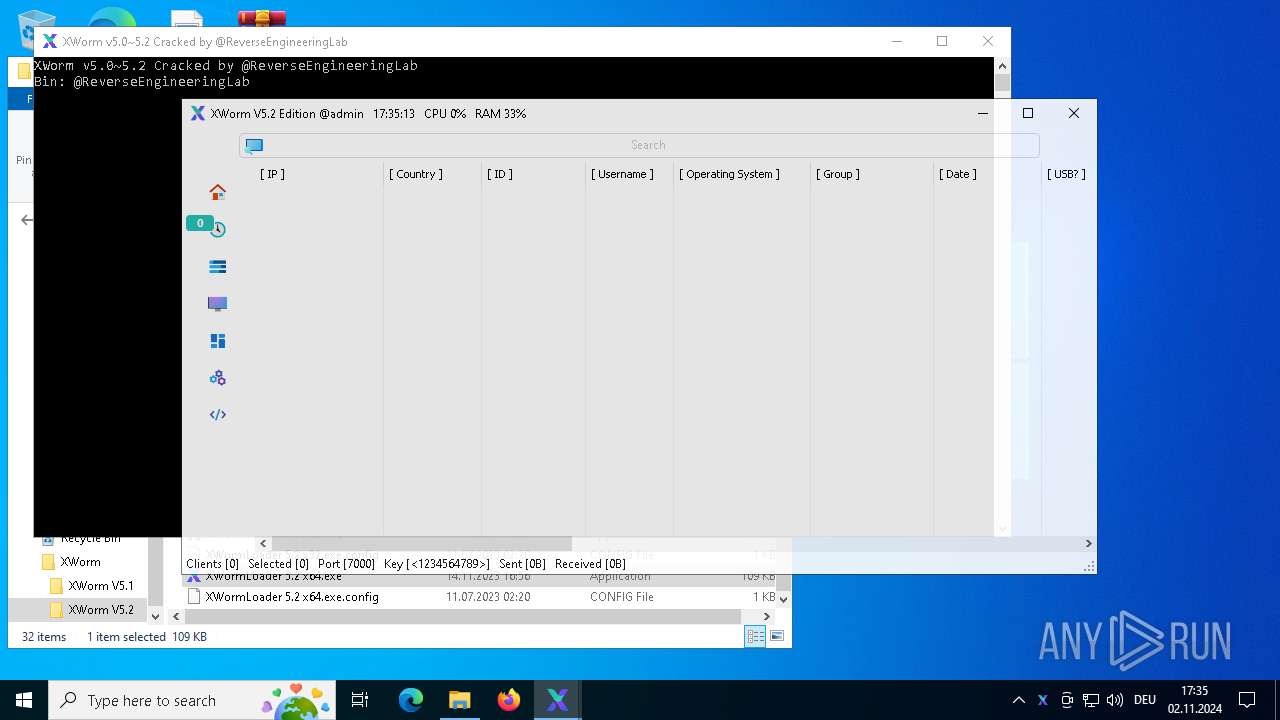Select XWormLoader 5.2 x64.exe.config file
Viewport: 1280px width, 720px height.
coord(292,597)
